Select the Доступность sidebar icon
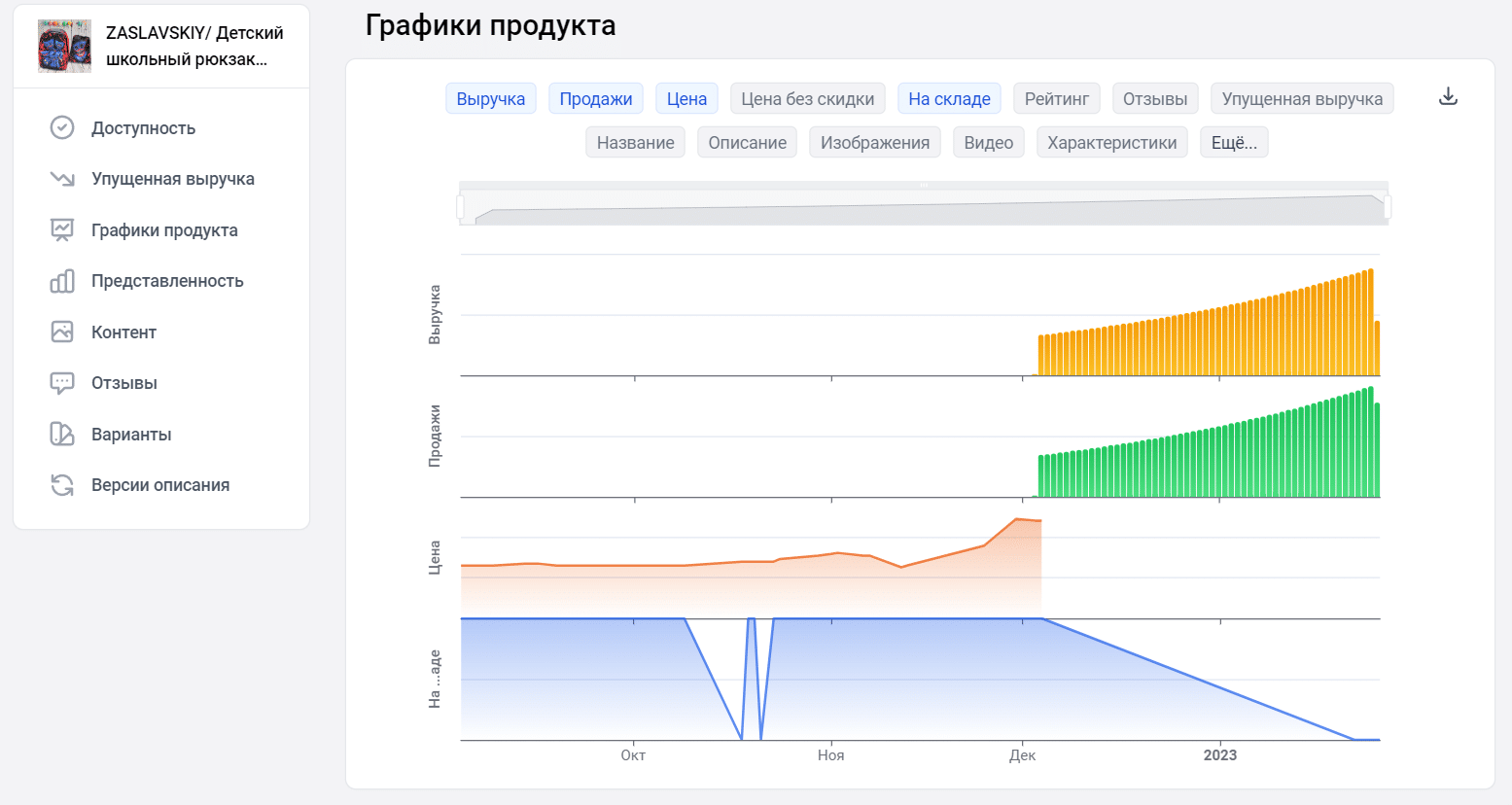Viewport: 1512px width, 805px height. click(60, 127)
